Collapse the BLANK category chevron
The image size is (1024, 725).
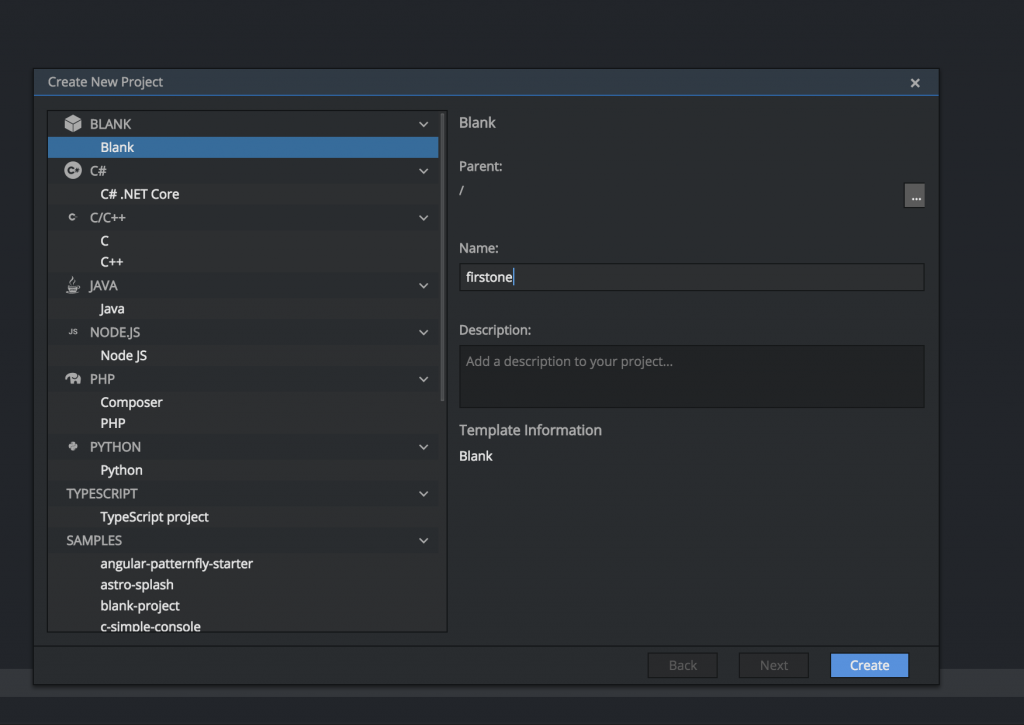[x=423, y=123]
